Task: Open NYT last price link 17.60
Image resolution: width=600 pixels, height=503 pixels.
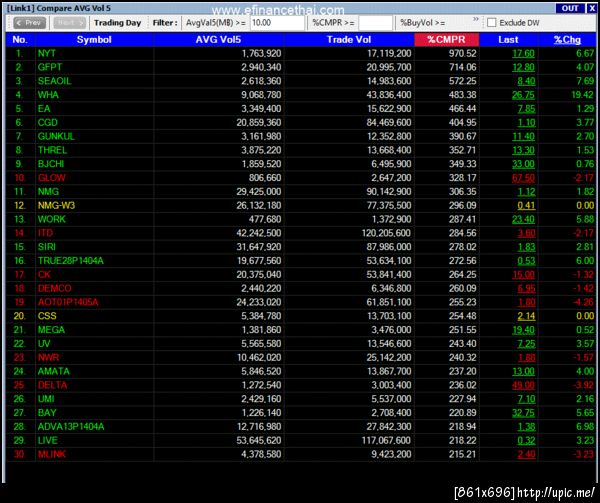Action: point(523,54)
